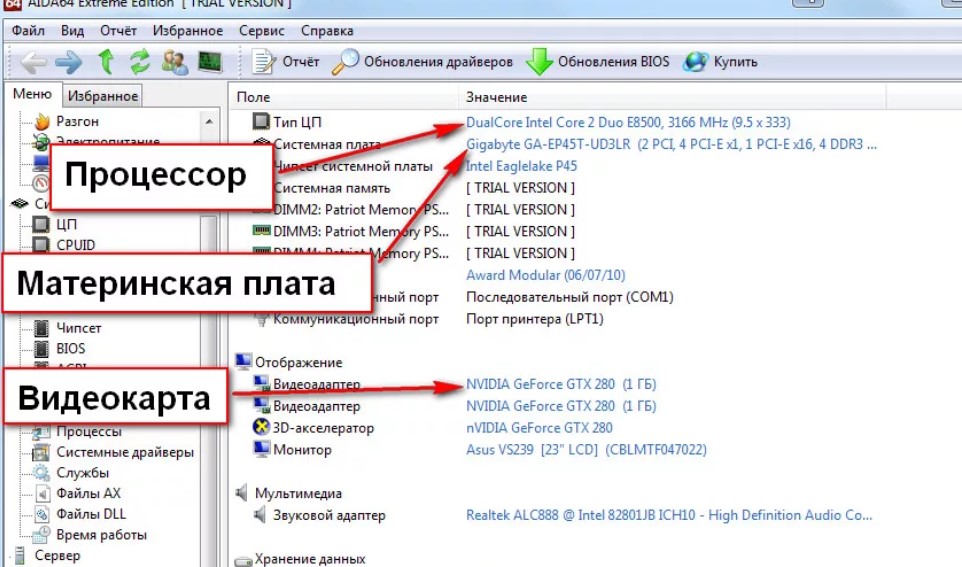Open the users manager icon
962x567 pixels.
pos(175,62)
